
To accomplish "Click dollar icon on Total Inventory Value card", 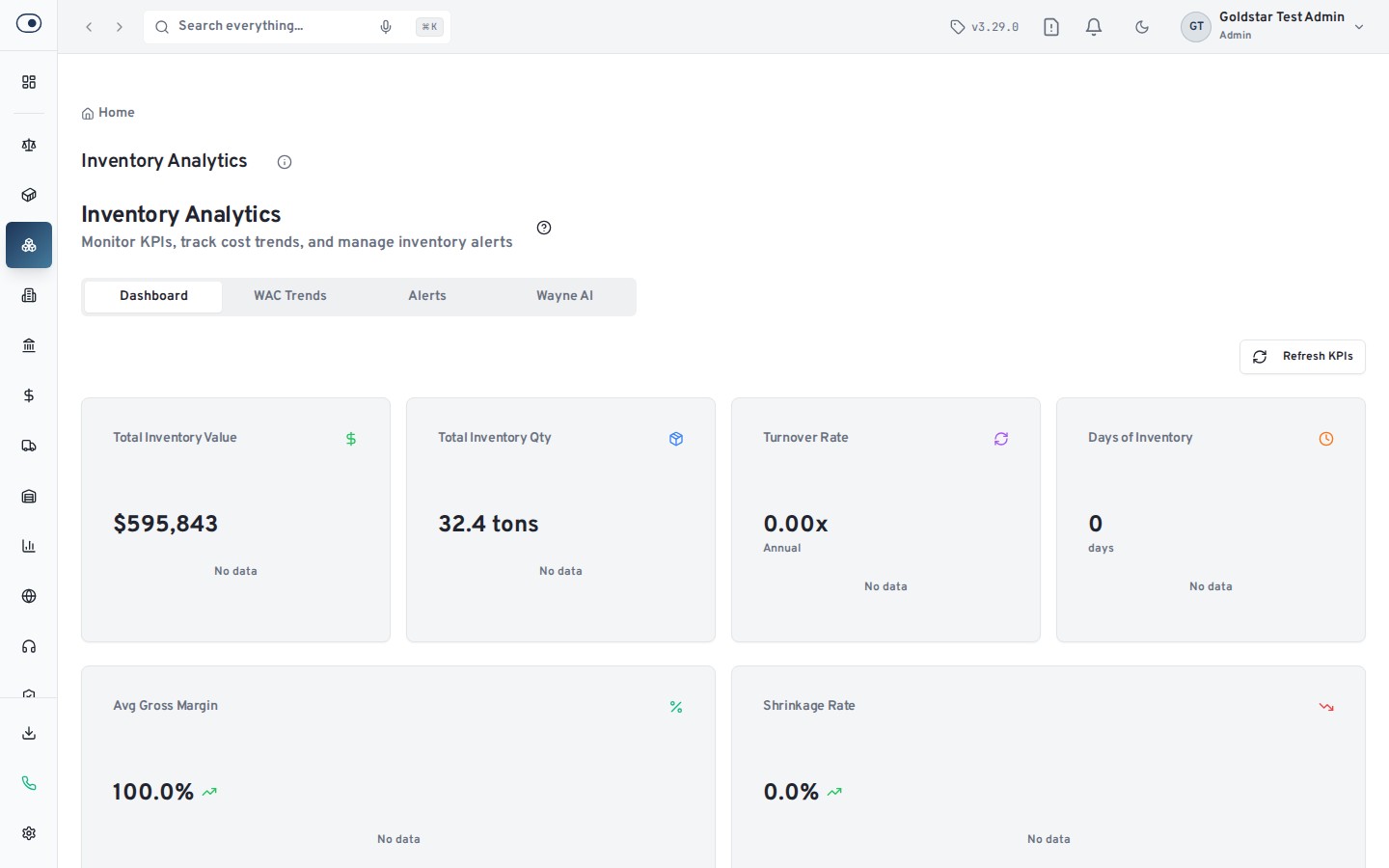I will pyautogui.click(x=351, y=439).
